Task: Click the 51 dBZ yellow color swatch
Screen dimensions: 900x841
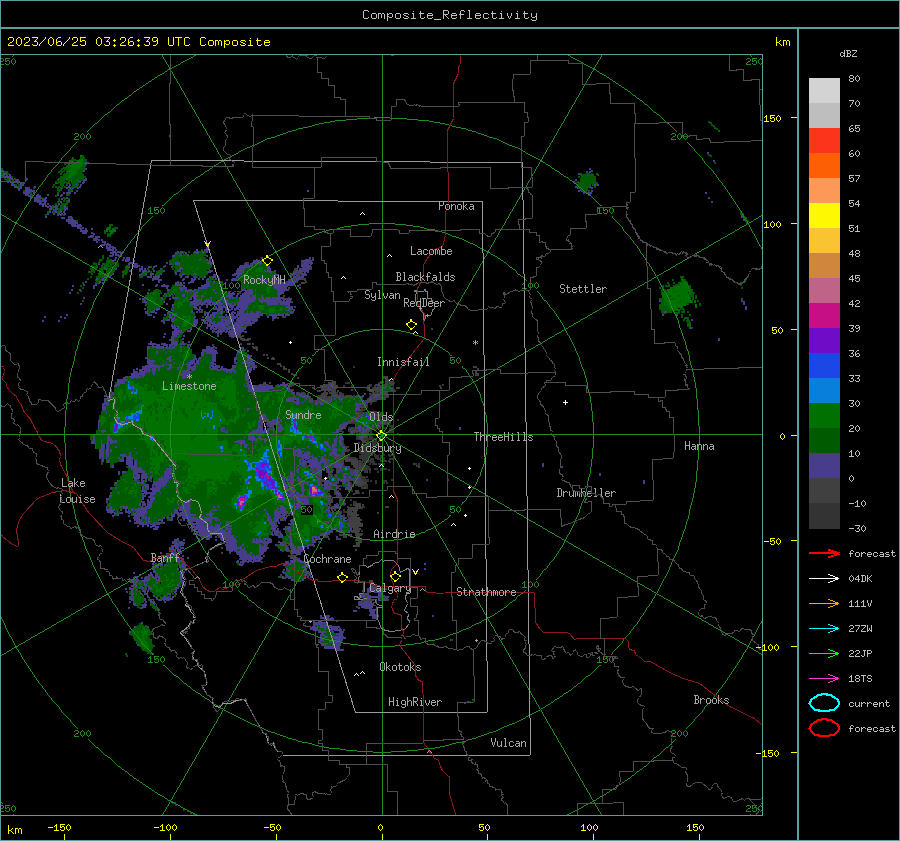Action: pos(824,216)
